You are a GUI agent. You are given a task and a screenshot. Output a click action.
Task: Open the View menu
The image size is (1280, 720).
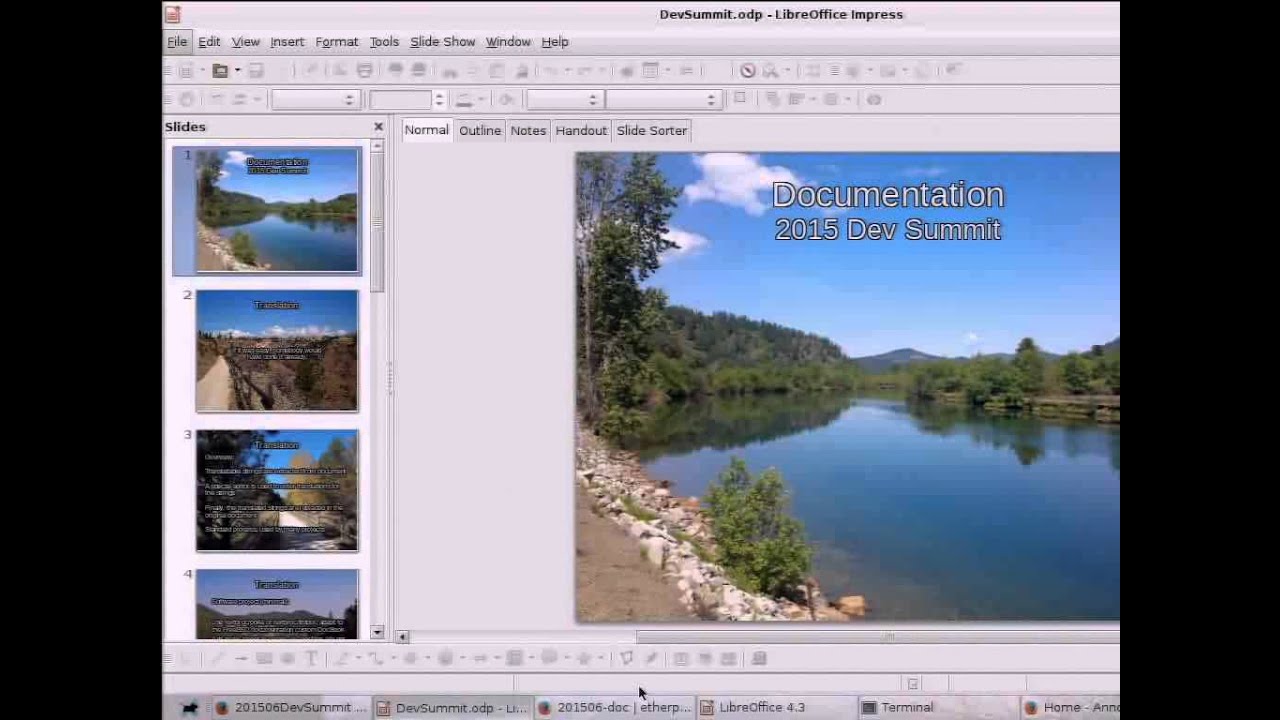245,42
